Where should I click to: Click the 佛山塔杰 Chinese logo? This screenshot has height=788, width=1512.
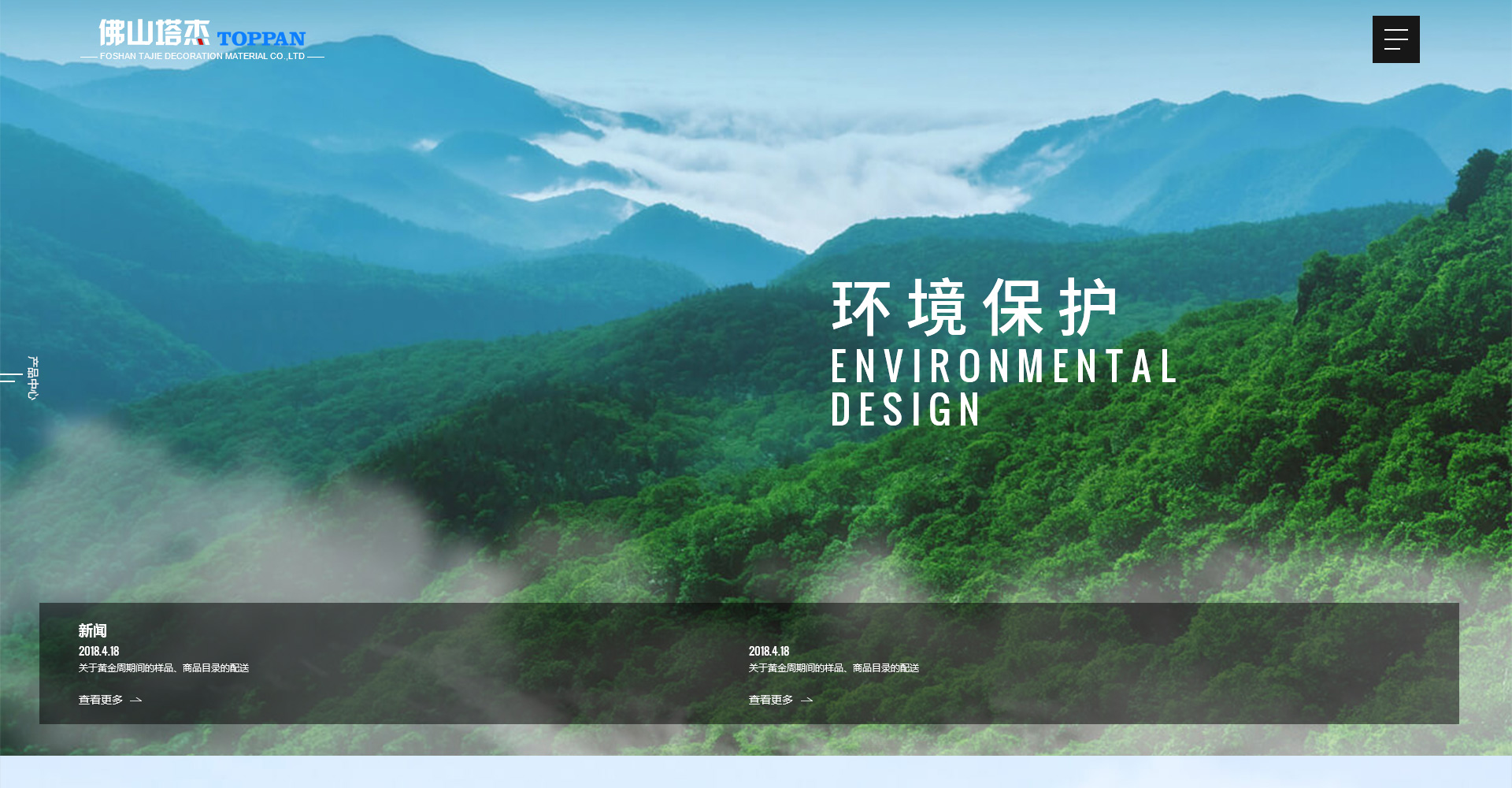[x=154, y=33]
